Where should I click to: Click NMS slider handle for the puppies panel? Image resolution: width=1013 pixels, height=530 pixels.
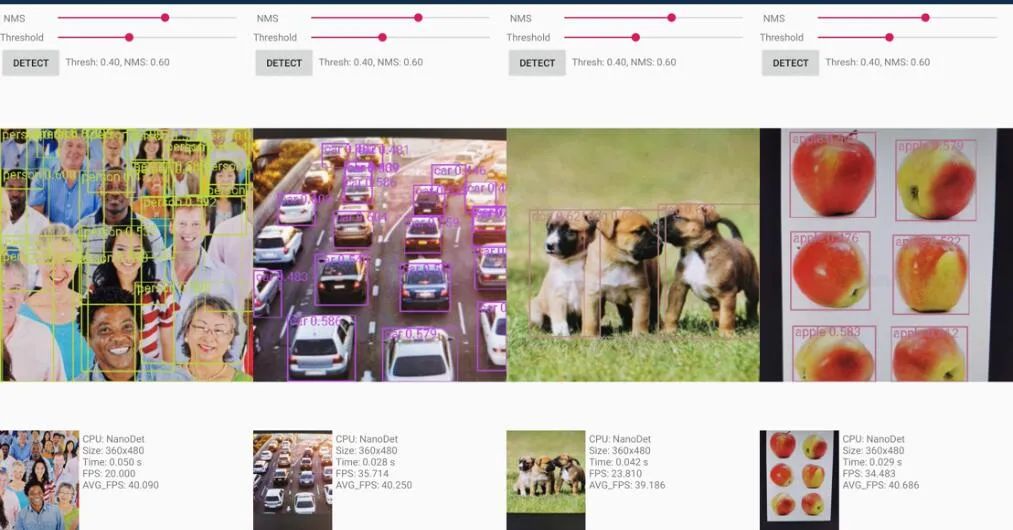tap(671, 18)
